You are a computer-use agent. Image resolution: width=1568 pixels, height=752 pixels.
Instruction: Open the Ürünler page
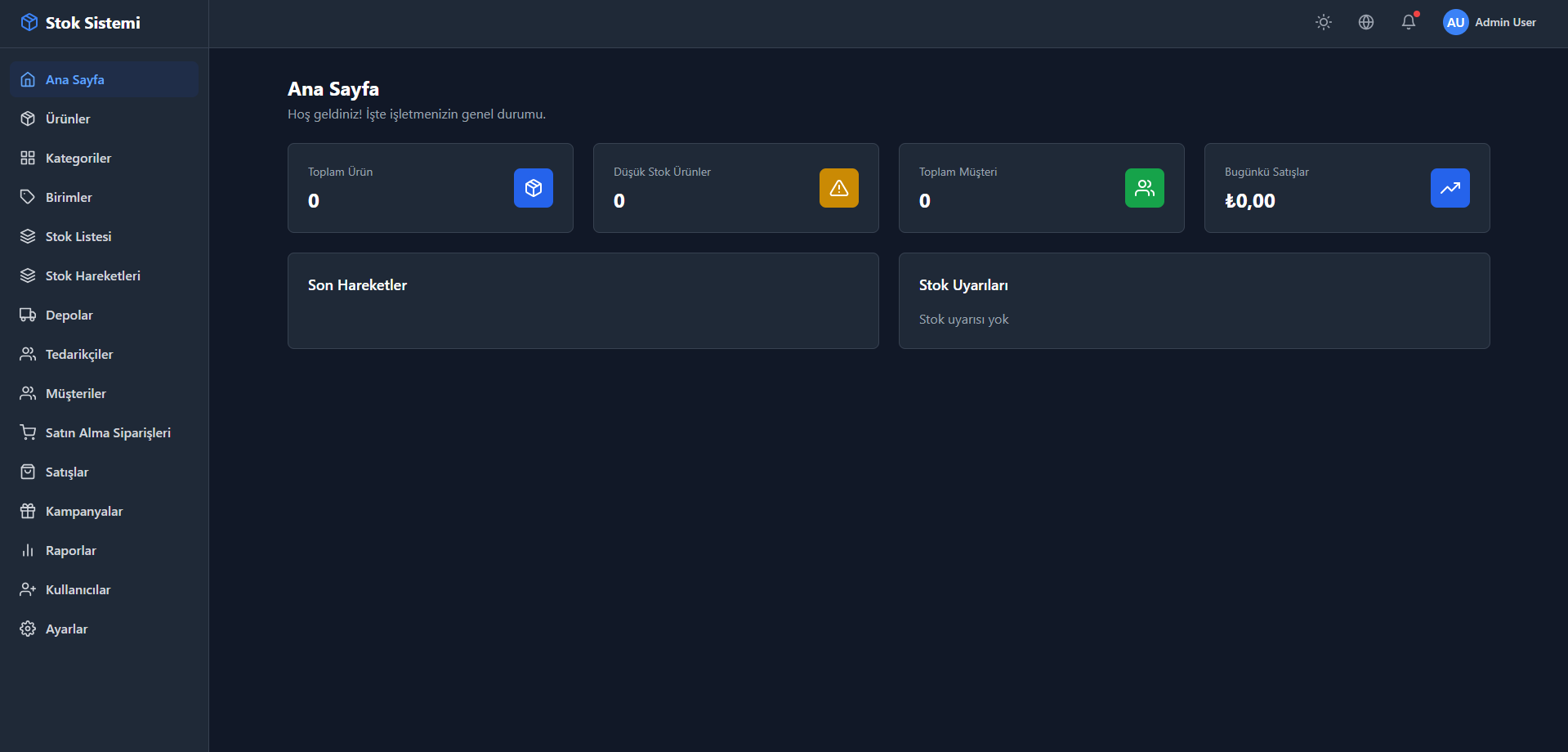104,119
